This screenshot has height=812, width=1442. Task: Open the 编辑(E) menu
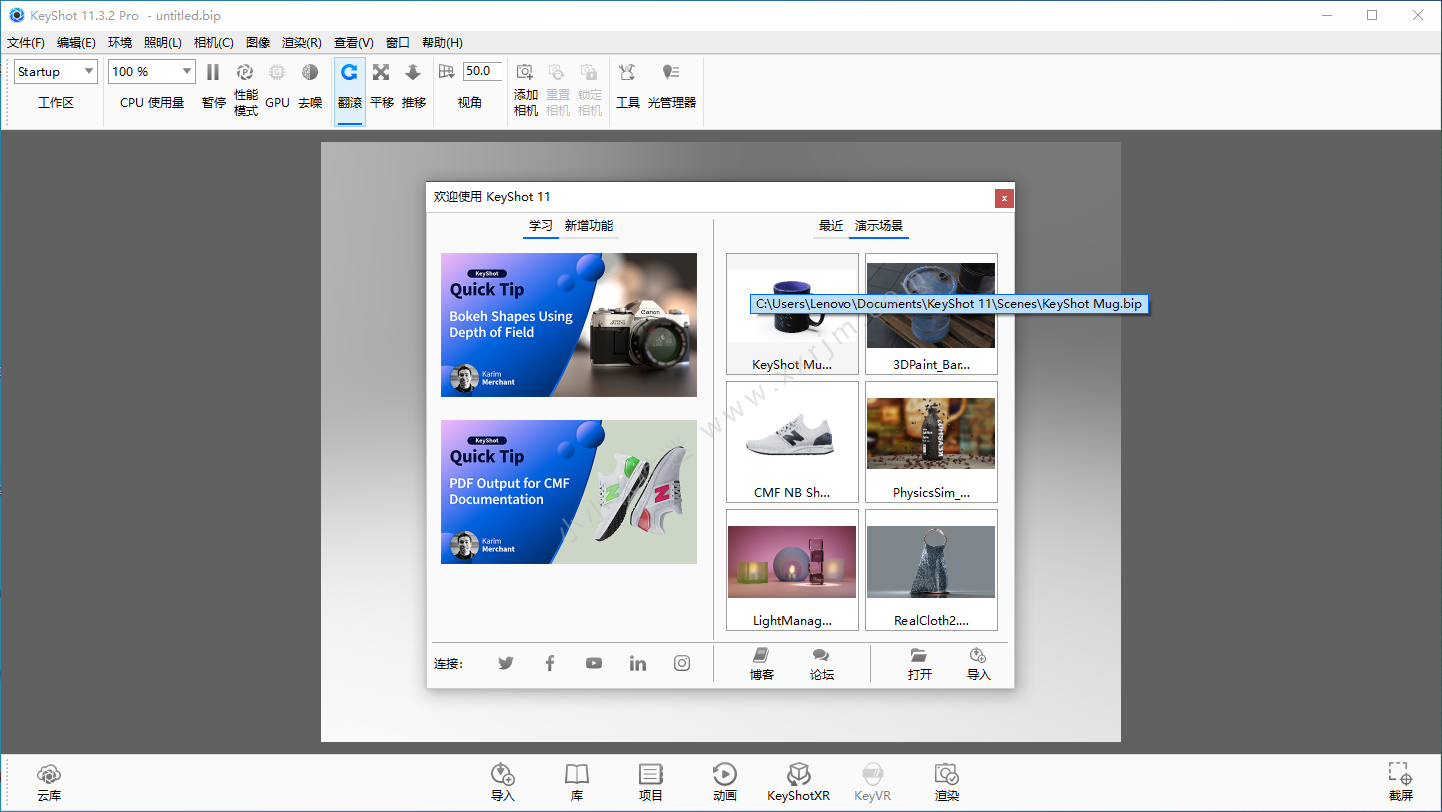click(x=76, y=42)
